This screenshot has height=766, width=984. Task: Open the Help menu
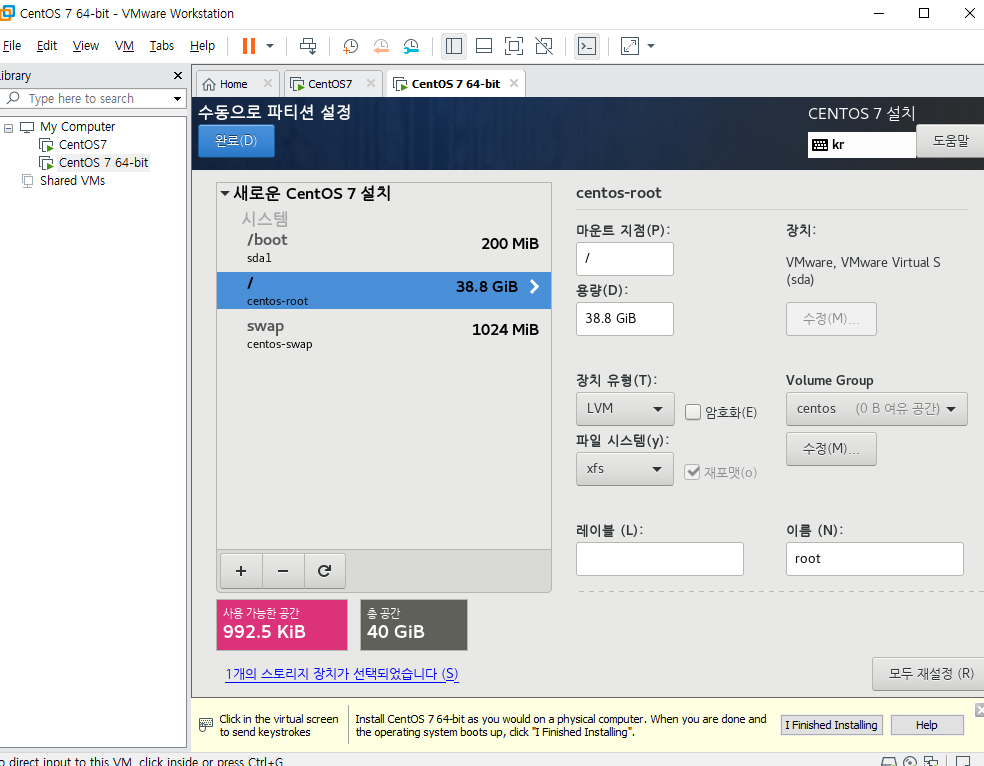pos(202,46)
